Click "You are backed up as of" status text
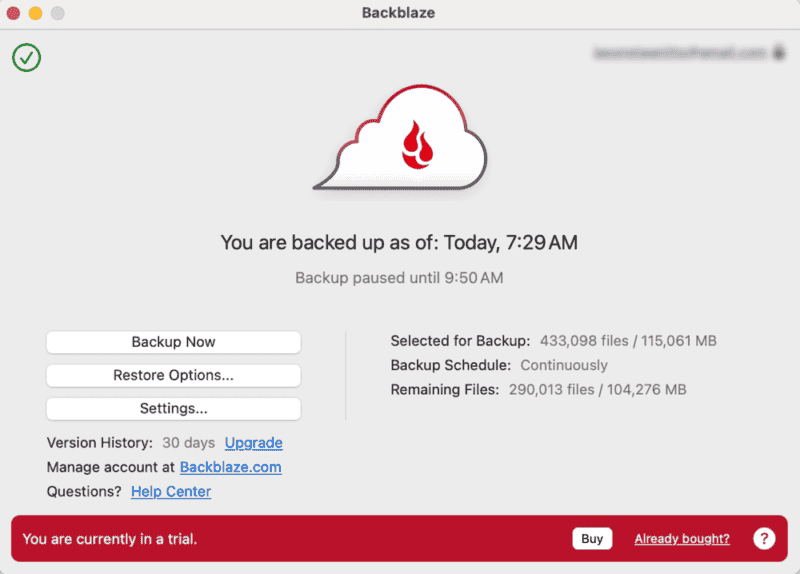The height and width of the screenshot is (574, 800). point(399,242)
